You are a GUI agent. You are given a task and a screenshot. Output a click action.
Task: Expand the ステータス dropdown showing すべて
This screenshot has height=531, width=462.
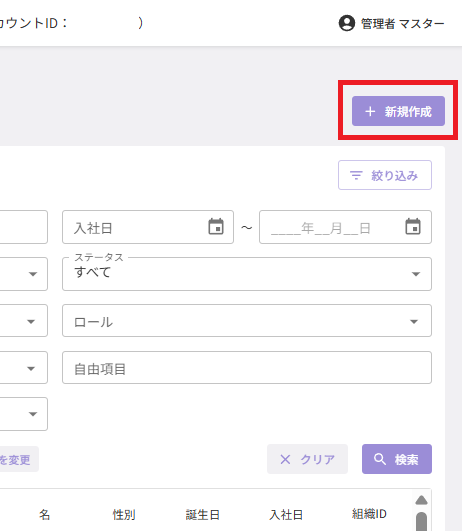[x=247, y=274]
